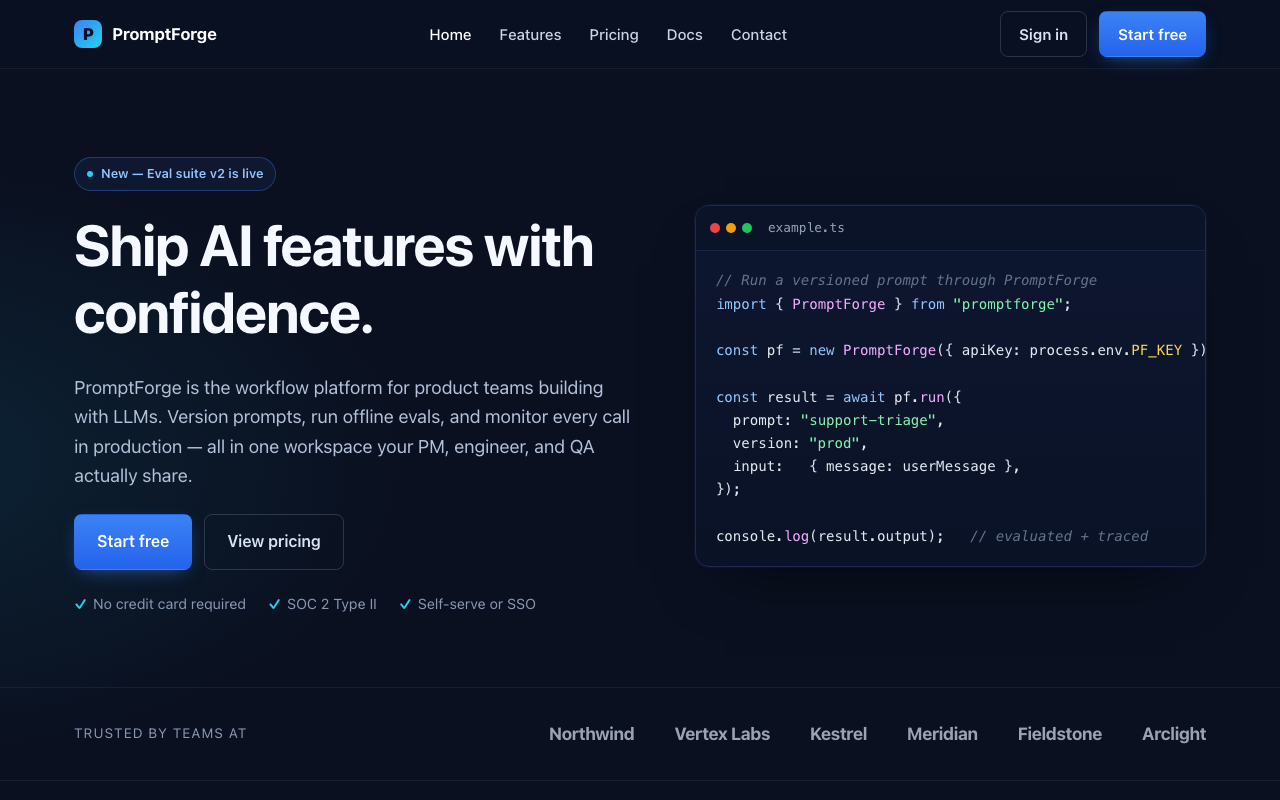Open the Contact nav item
Screen dimensions: 1280x800
[x=759, y=35]
